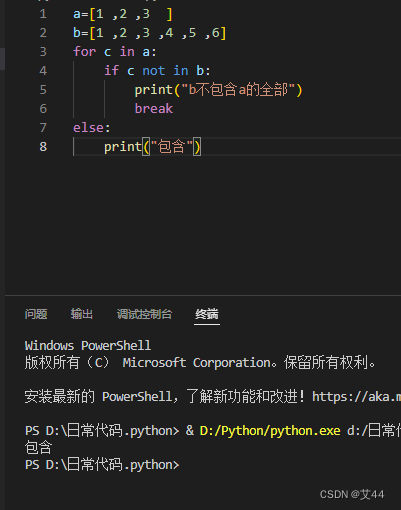Image resolution: width=401 pixels, height=510 pixels.
Task: Click line number 4 in gutter
Action: pos(43,71)
